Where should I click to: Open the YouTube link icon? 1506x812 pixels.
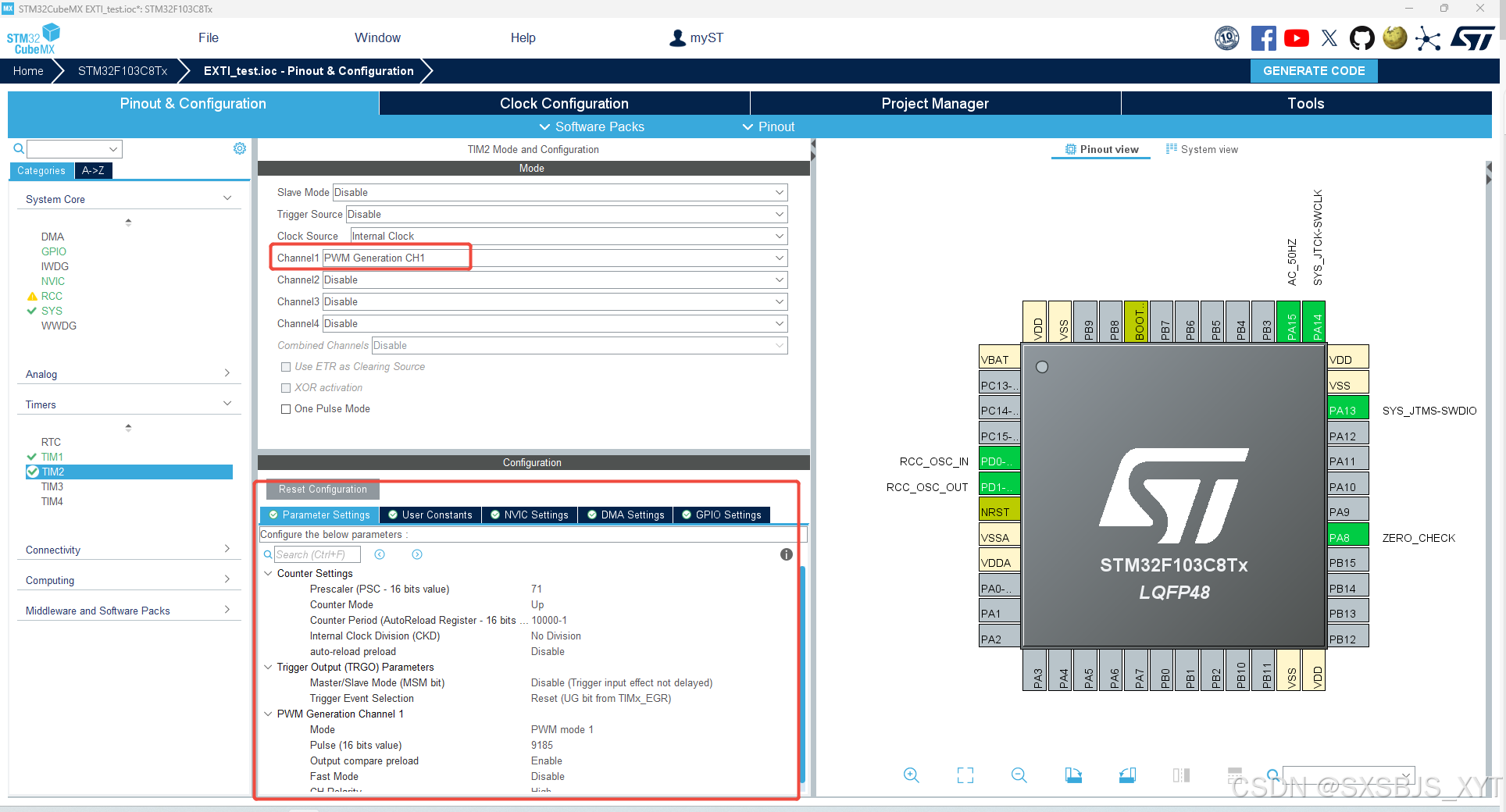coord(1297,38)
